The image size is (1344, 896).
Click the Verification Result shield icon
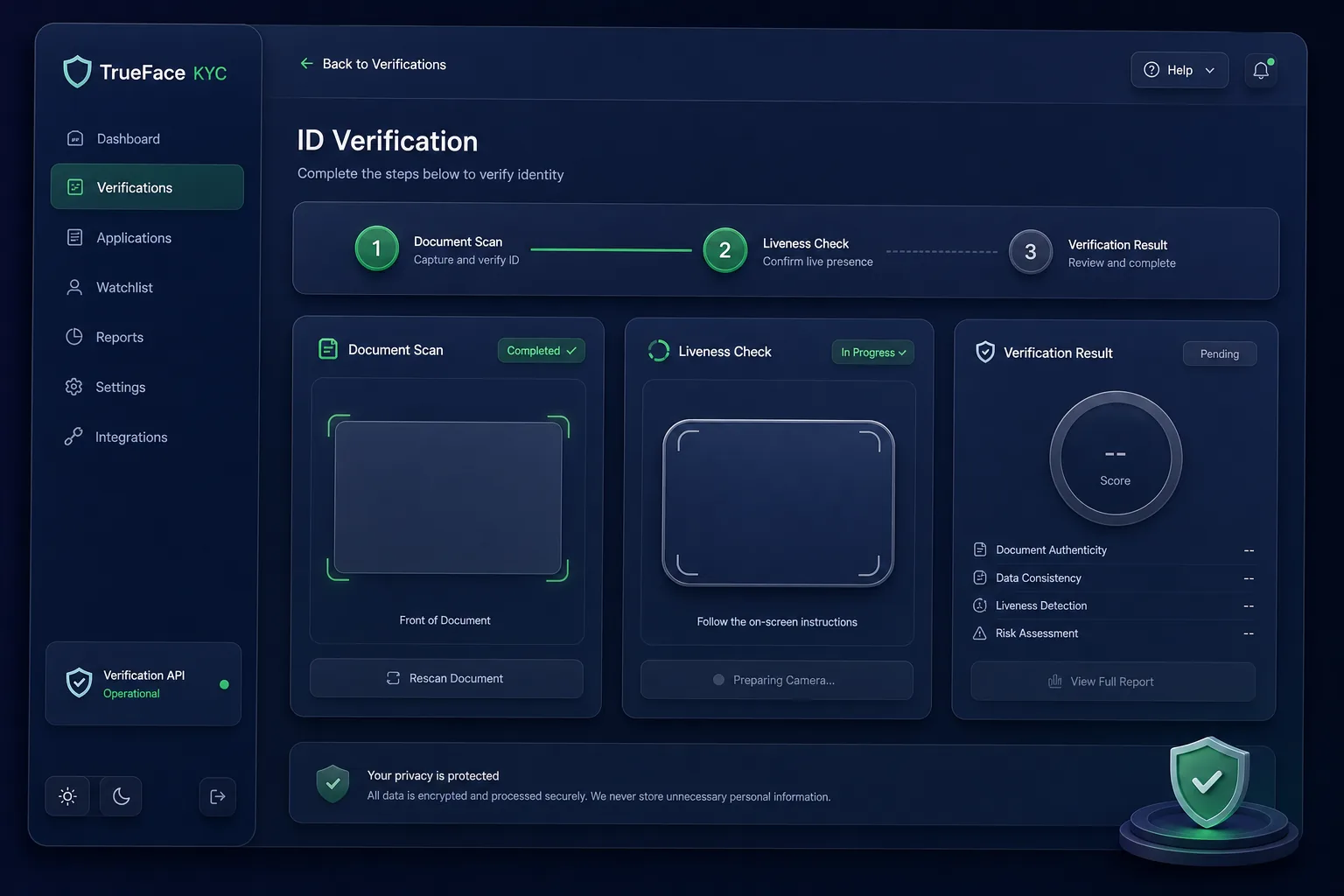[985, 352]
